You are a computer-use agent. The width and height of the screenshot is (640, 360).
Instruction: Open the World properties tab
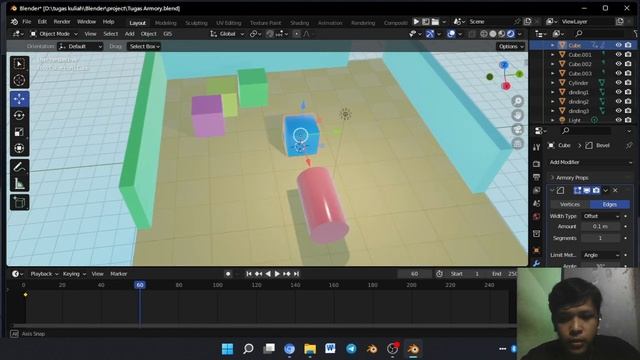(536, 216)
